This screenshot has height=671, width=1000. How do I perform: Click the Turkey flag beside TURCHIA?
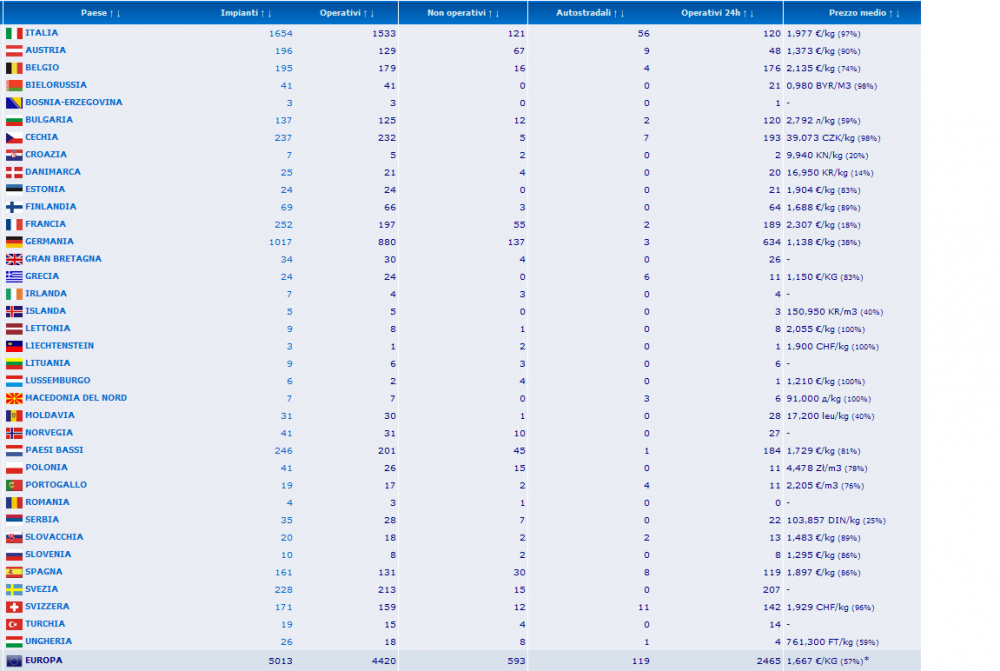tap(14, 624)
